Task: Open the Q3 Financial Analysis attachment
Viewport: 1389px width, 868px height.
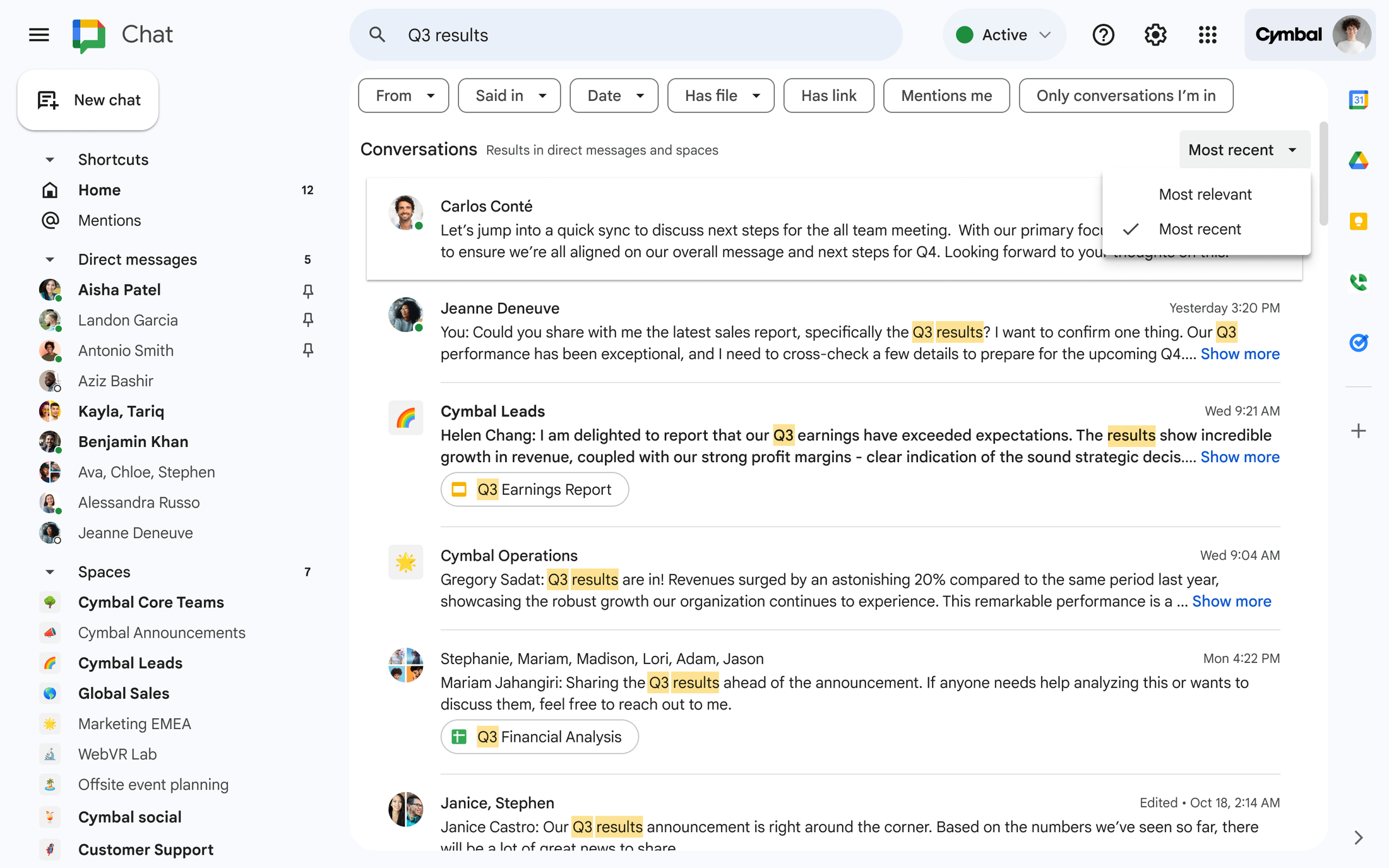Action: click(x=539, y=736)
